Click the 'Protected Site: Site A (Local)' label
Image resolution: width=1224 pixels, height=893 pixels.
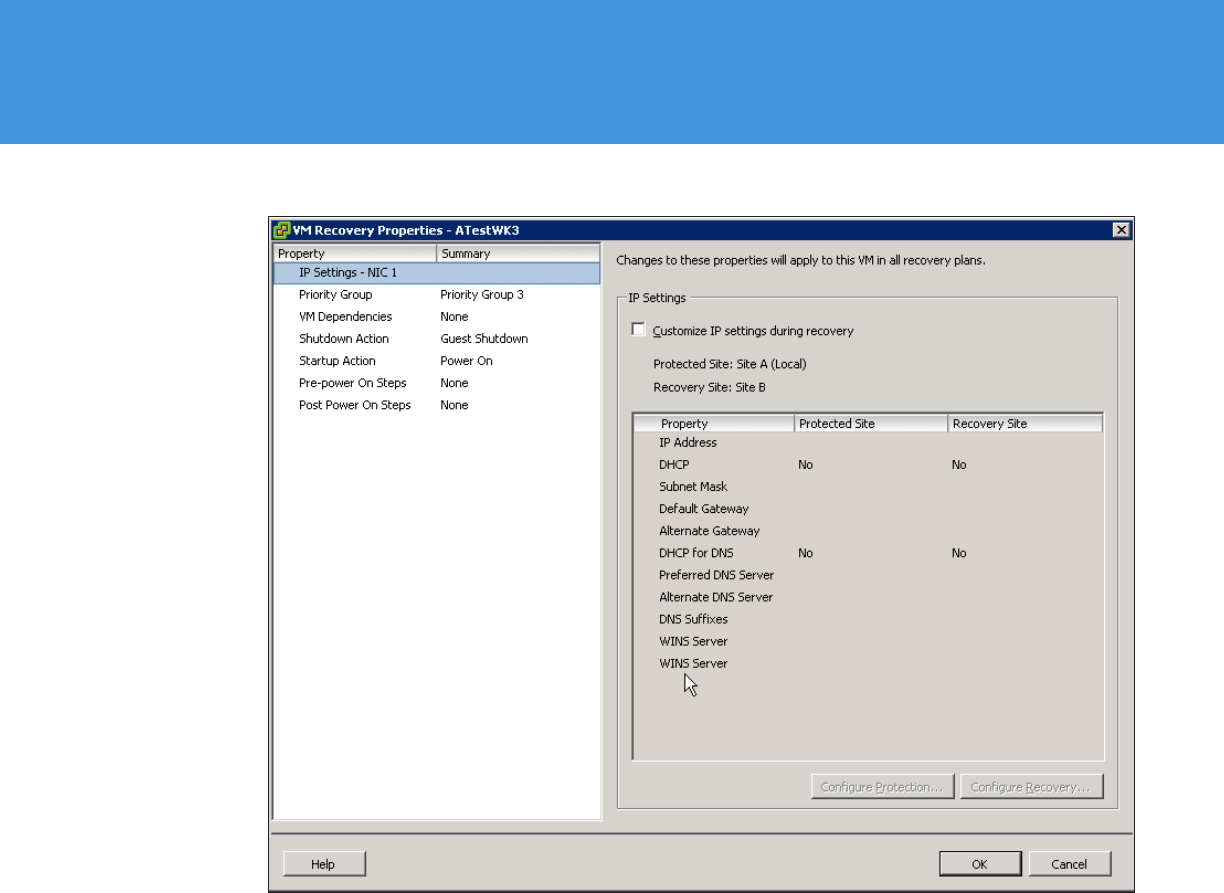(730, 364)
